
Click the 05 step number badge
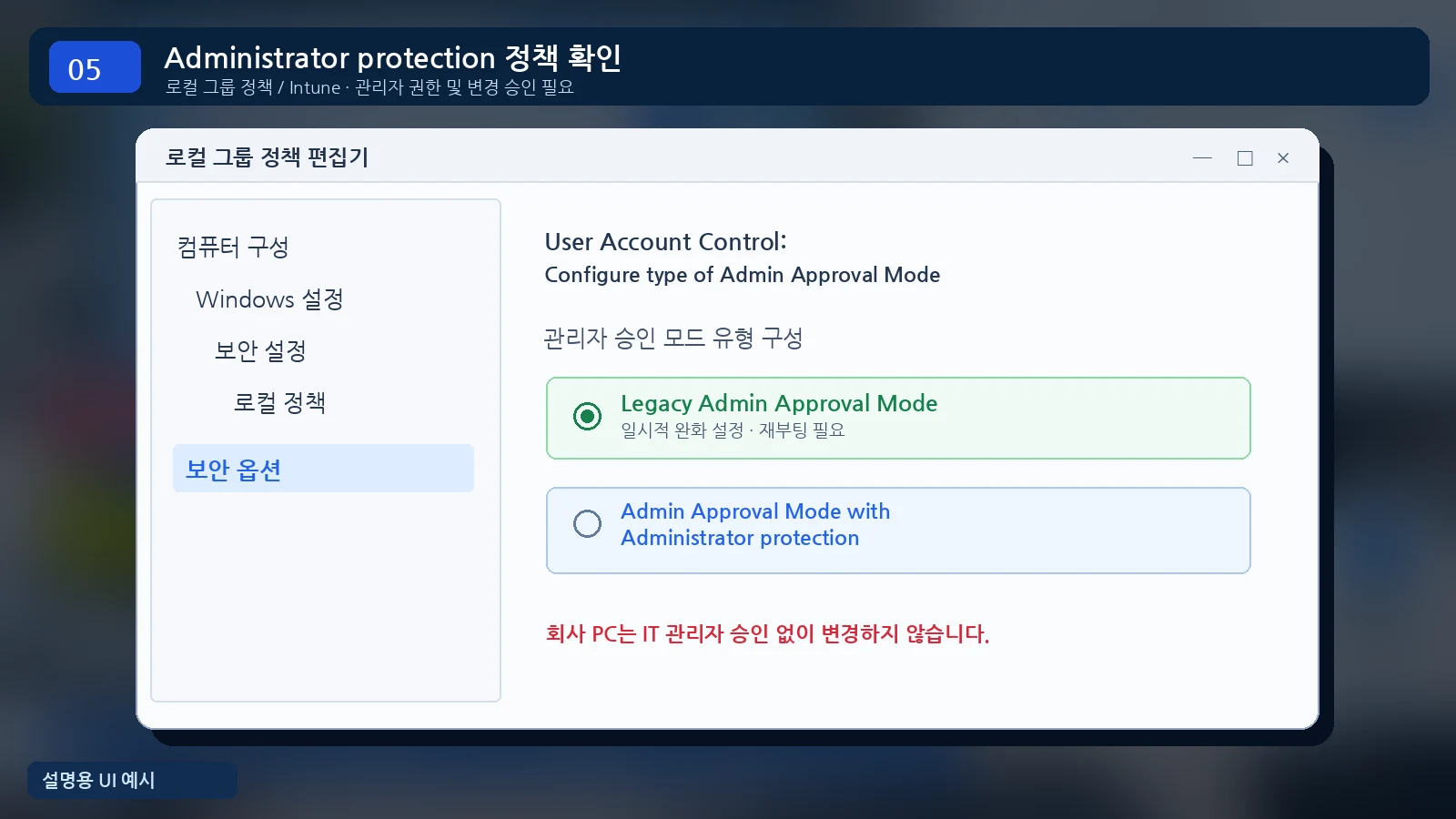95,67
